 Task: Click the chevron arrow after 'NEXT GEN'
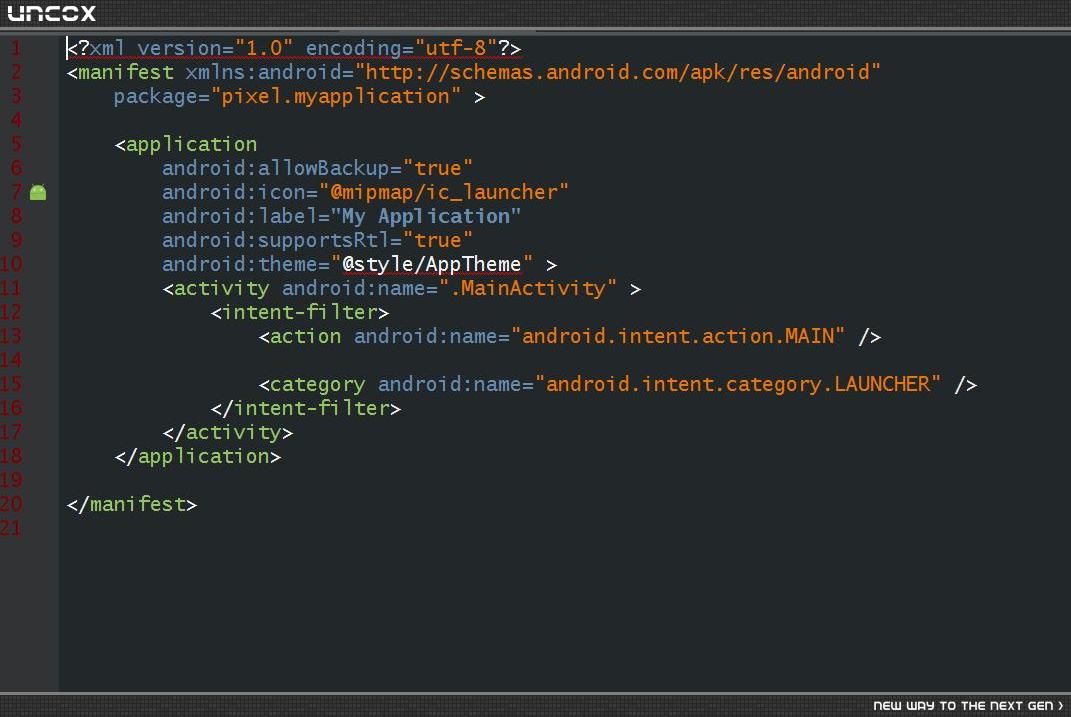tap(1060, 705)
